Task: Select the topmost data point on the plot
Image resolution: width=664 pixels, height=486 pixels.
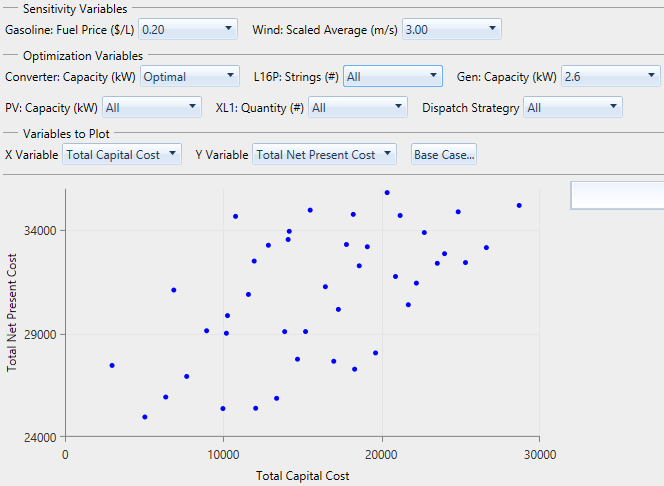Action: coord(387,192)
